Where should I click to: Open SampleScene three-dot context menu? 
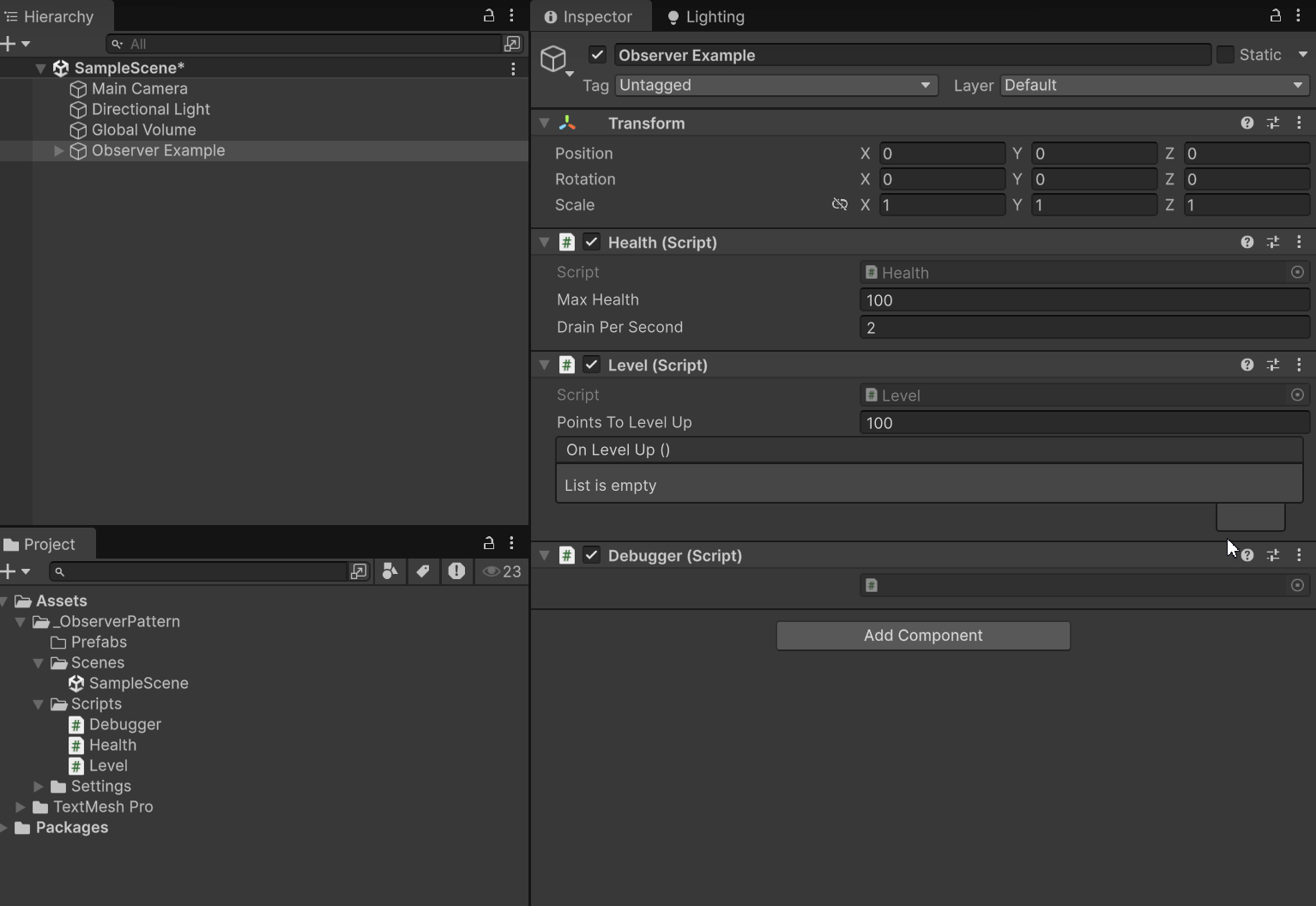pos(513,69)
